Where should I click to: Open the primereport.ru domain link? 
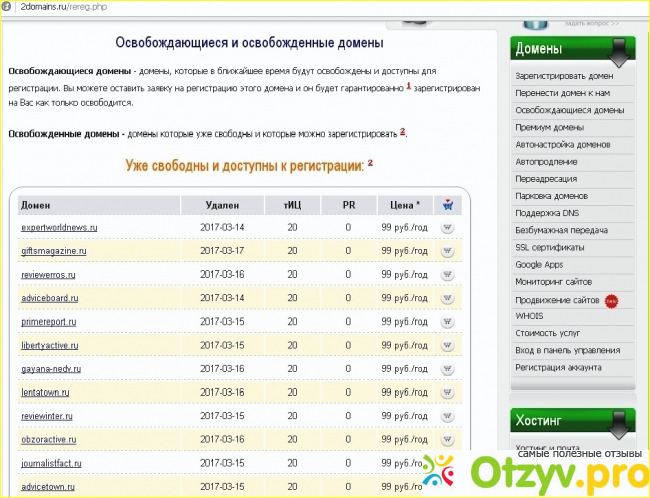(51, 322)
